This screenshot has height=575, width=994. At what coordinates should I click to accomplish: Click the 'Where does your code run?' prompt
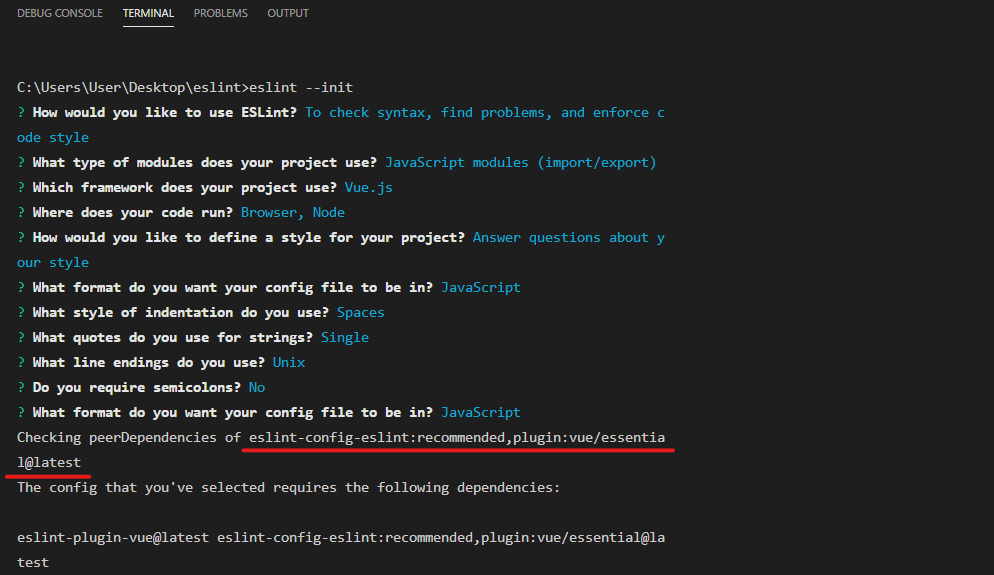tap(132, 212)
